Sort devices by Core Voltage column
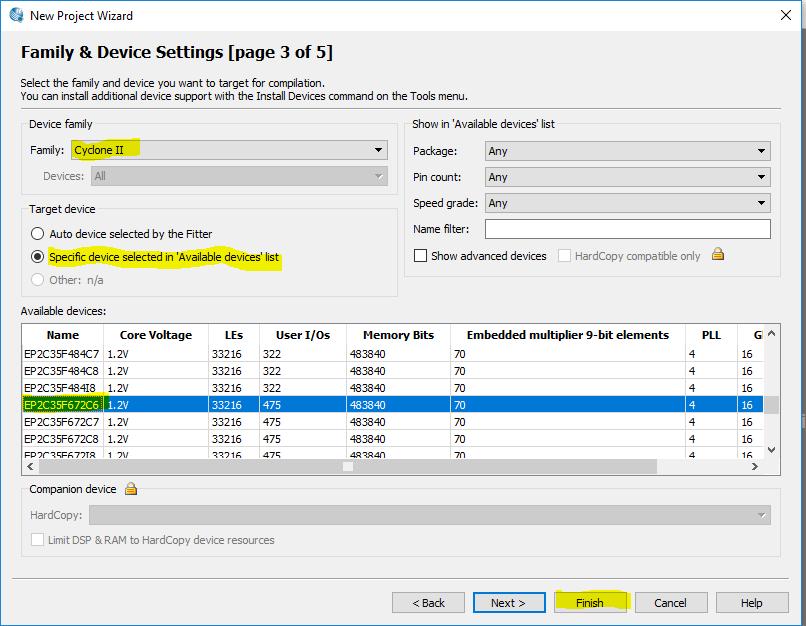Image resolution: width=806 pixels, height=626 pixels. click(156, 335)
